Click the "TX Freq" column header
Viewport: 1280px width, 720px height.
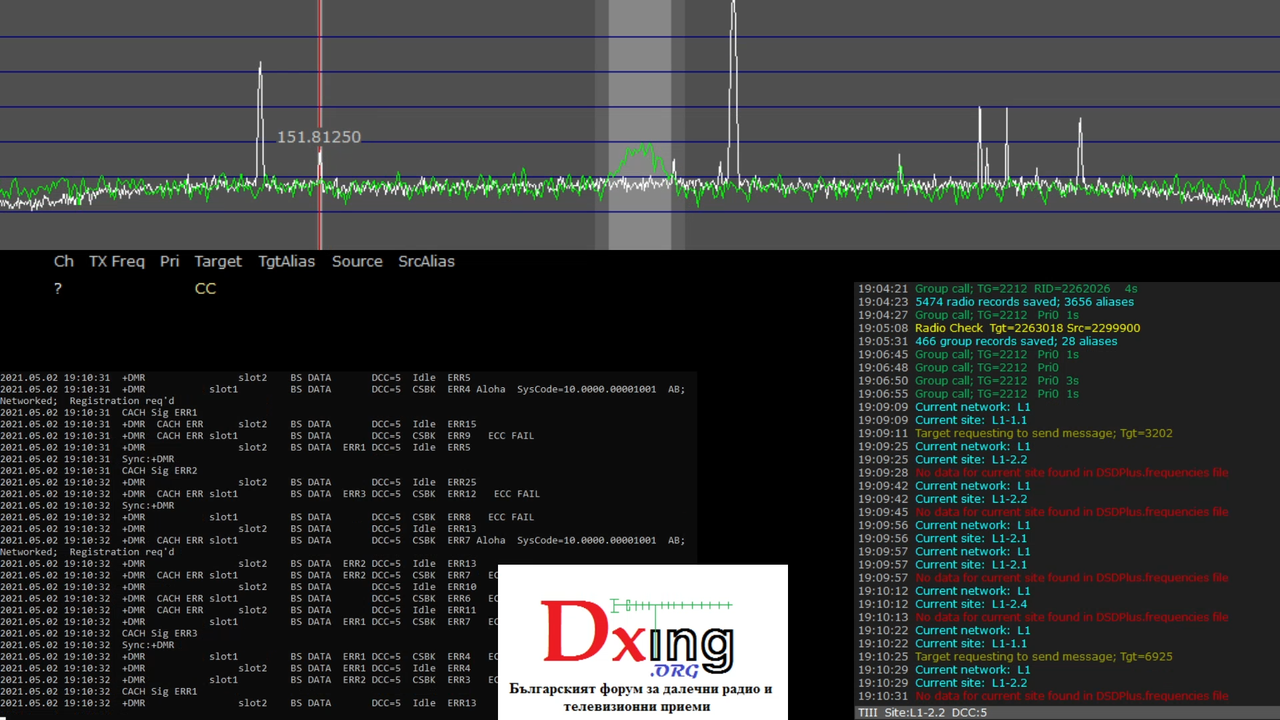(117, 261)
